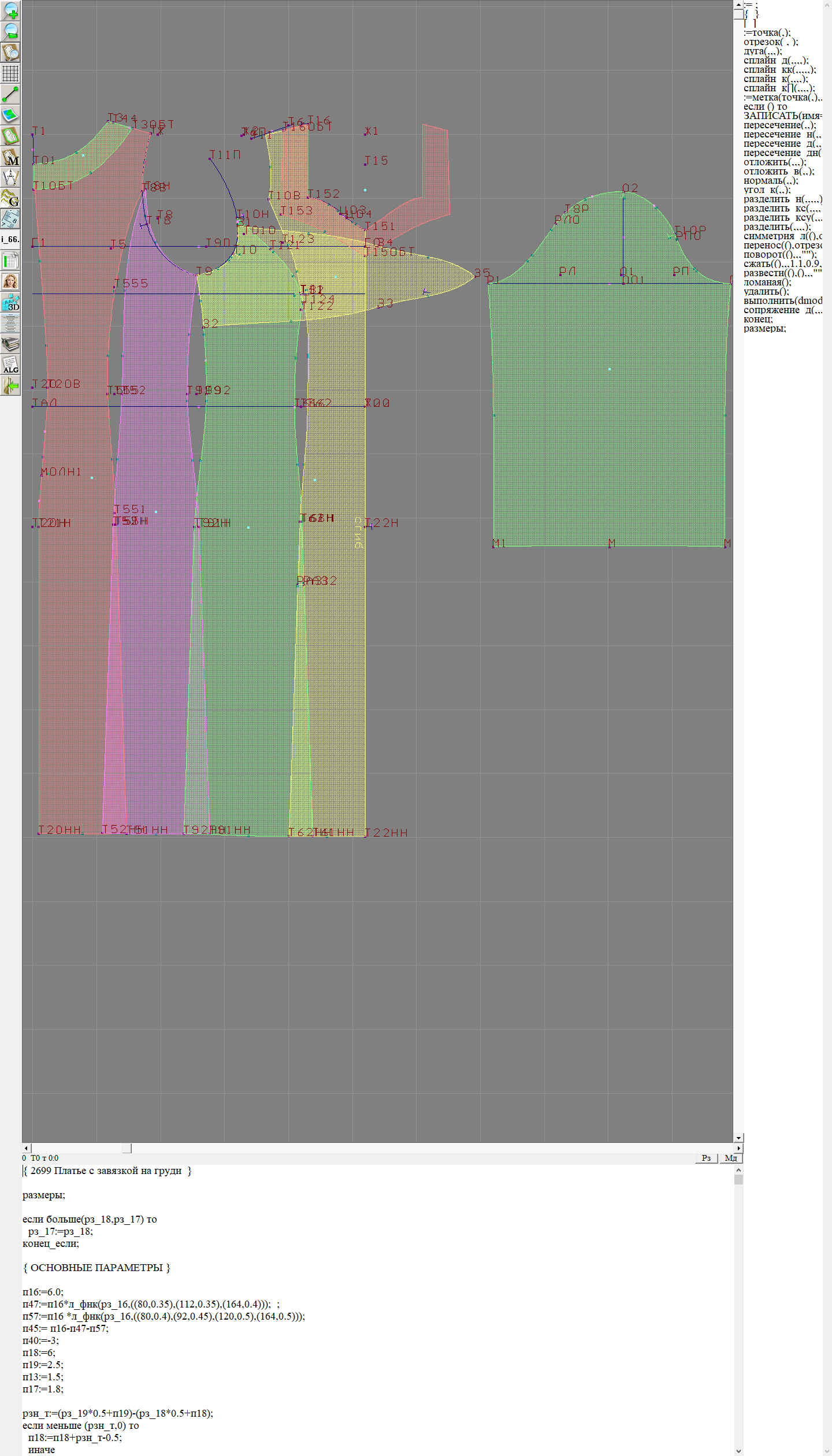Click the G curves toolbar icon
This screenshot has width=832, height=1456.
click(10, 198)
